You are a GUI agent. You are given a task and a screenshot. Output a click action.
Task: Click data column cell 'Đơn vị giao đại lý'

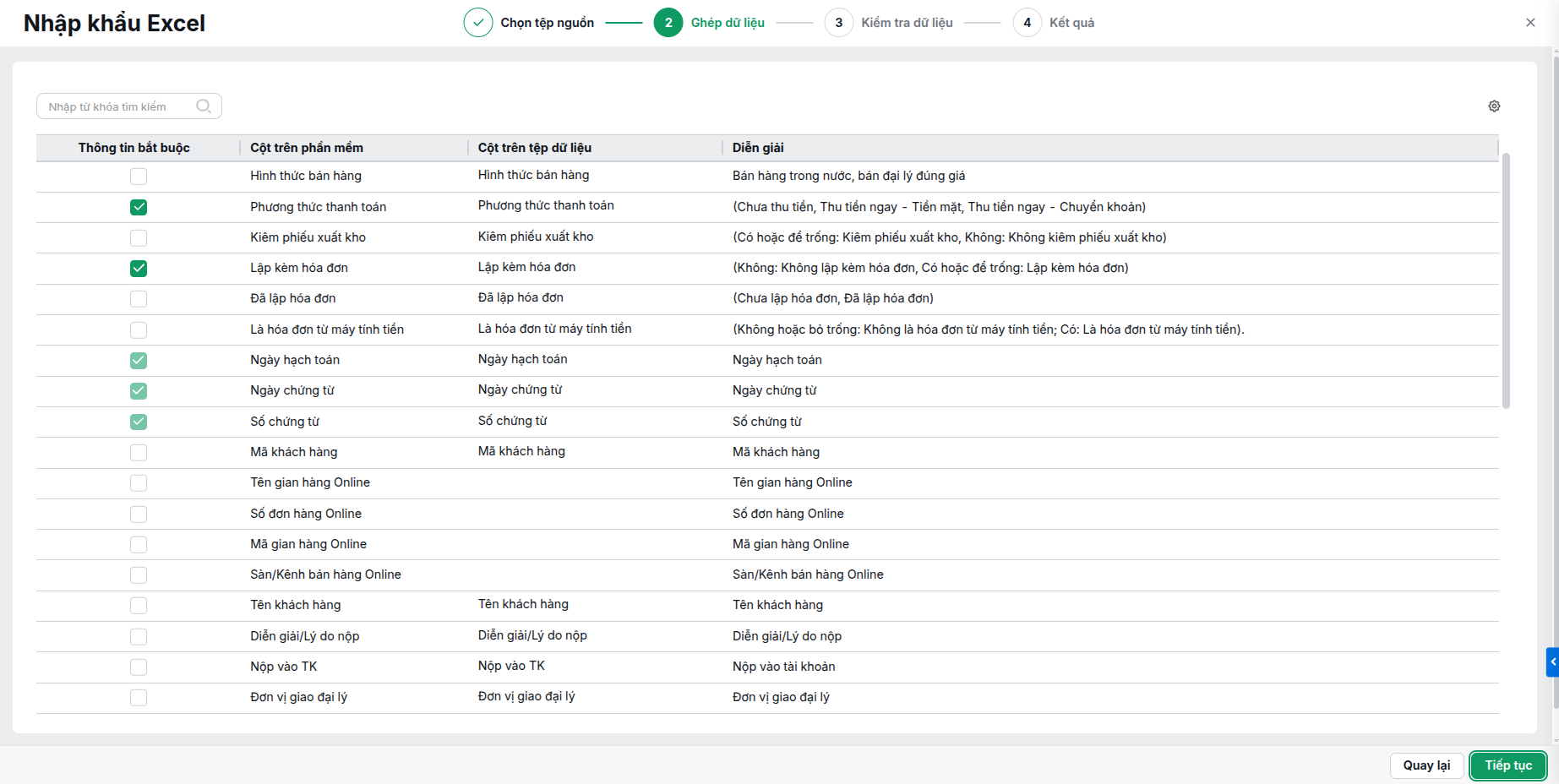point(526,696)
